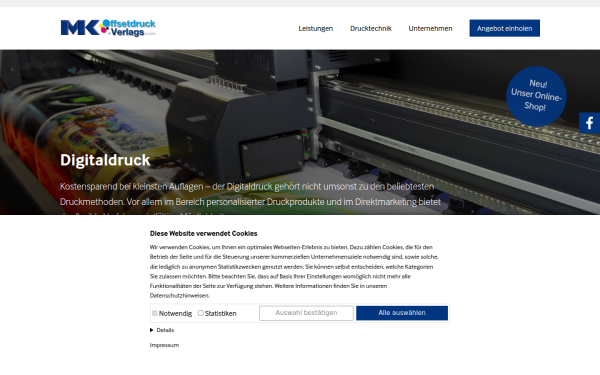Toggle the Notwendig checkbox
Image resolution: width=600 pixels, height=375 pixels.
coord(155,313)
